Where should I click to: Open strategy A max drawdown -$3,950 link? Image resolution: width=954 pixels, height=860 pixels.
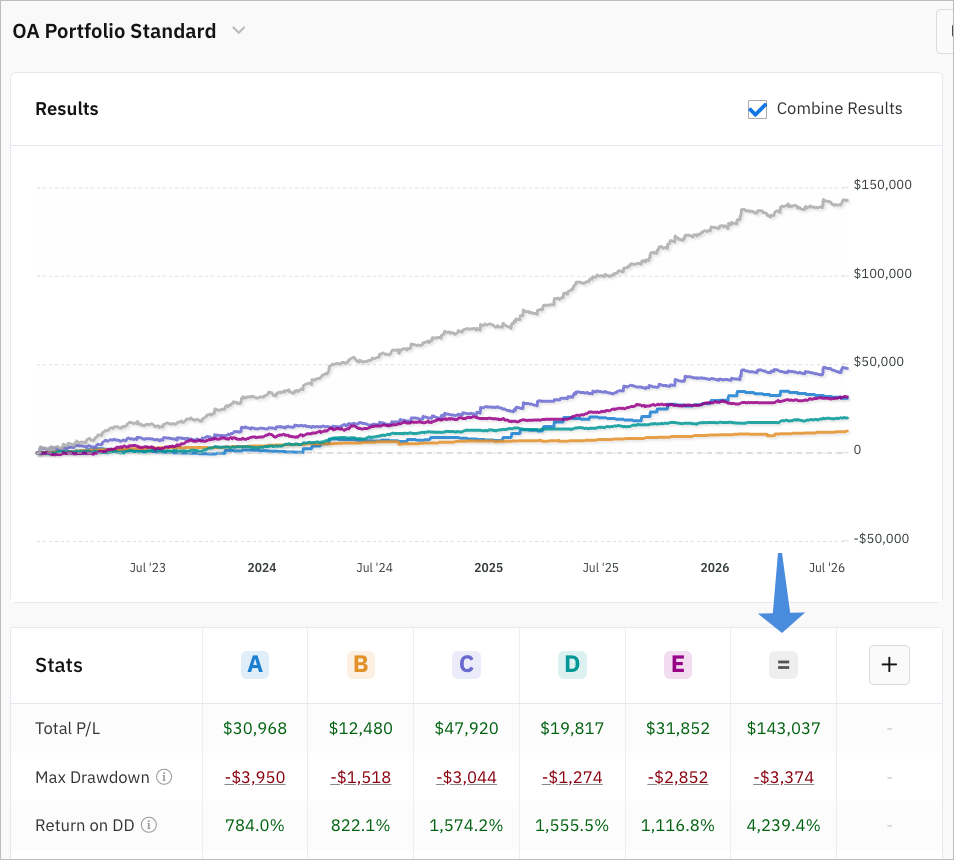(x=255, y=777)
